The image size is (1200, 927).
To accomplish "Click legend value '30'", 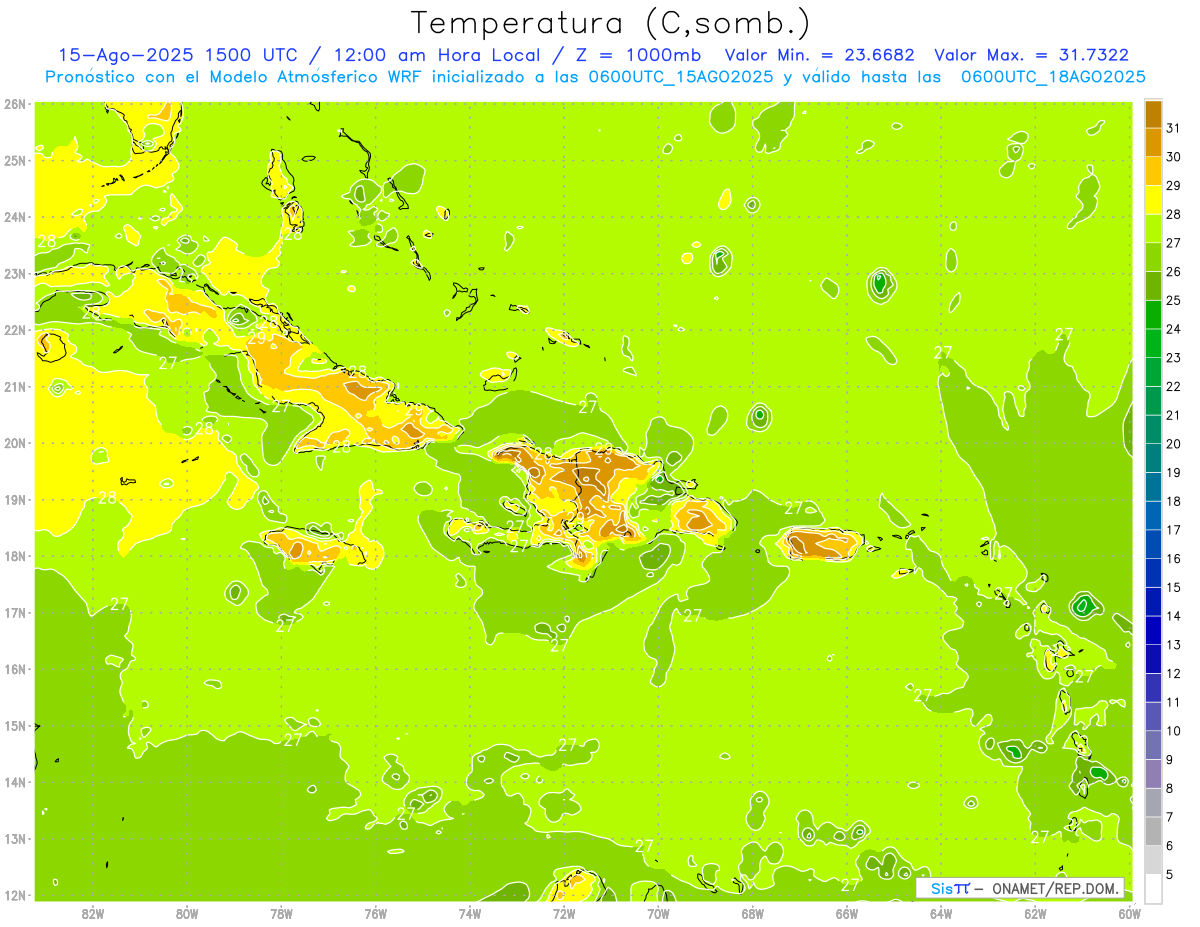I will 1173,157.
